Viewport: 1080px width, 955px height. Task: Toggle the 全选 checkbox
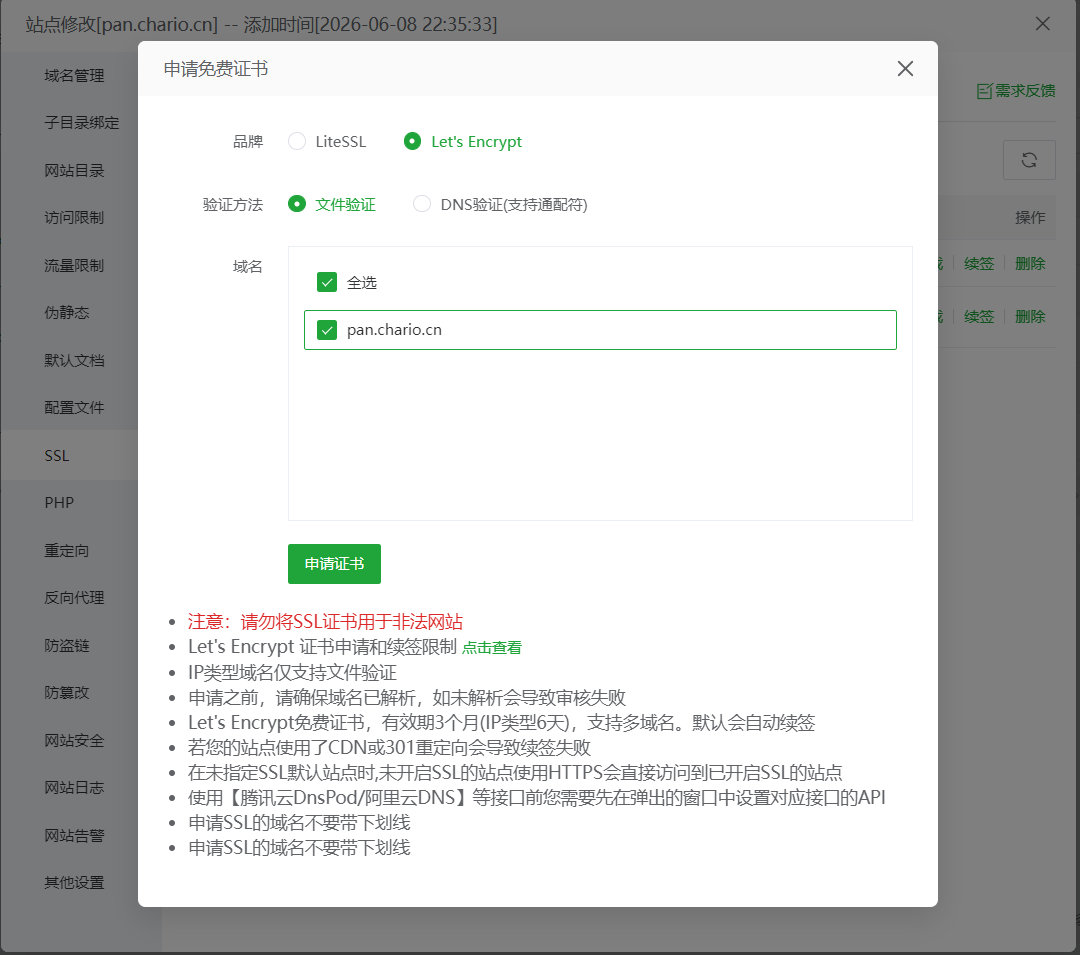click(x=326, y=282)
